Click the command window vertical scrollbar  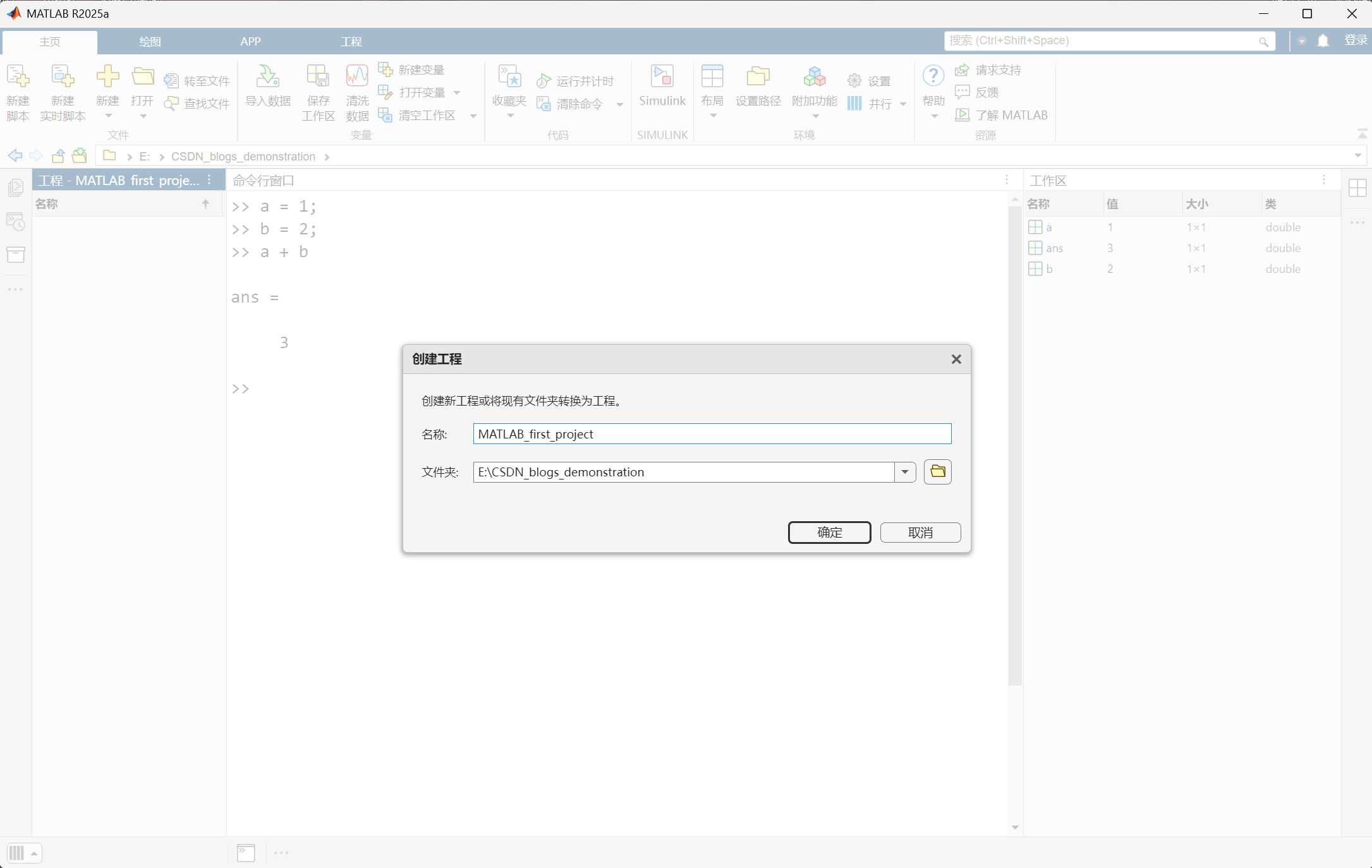[1015, 442]
